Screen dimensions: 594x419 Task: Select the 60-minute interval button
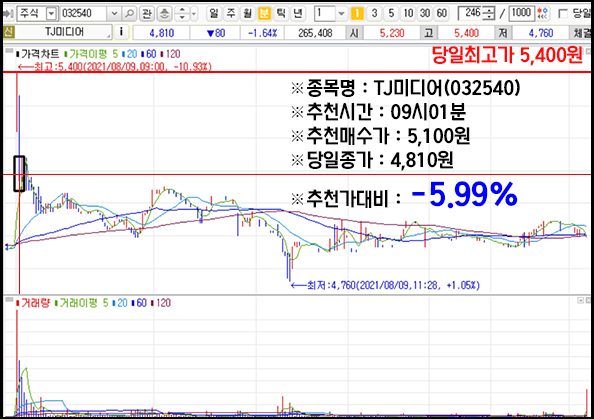point(442,14)
